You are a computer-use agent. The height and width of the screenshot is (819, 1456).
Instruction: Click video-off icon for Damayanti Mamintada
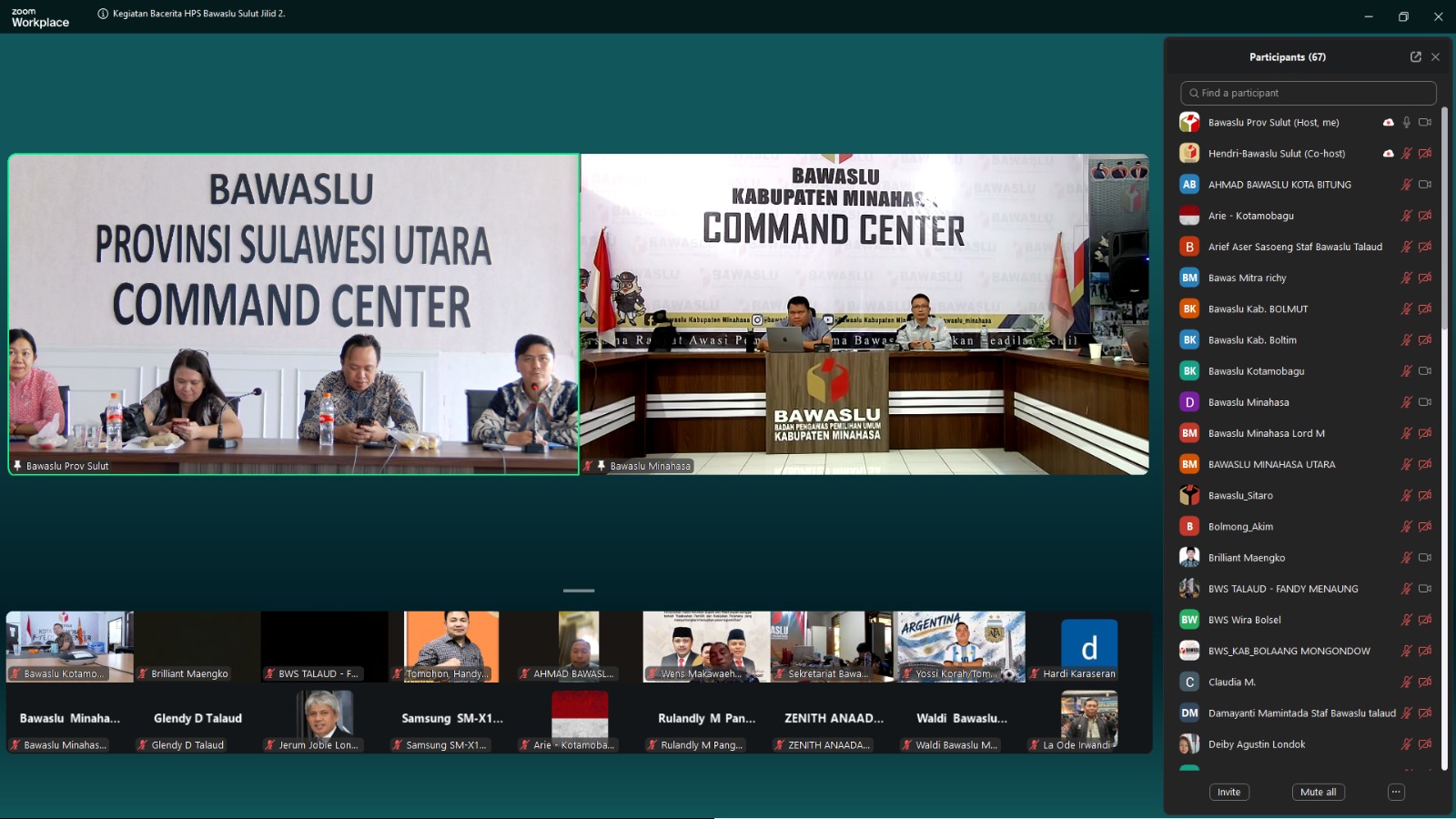coord(1425,713)
